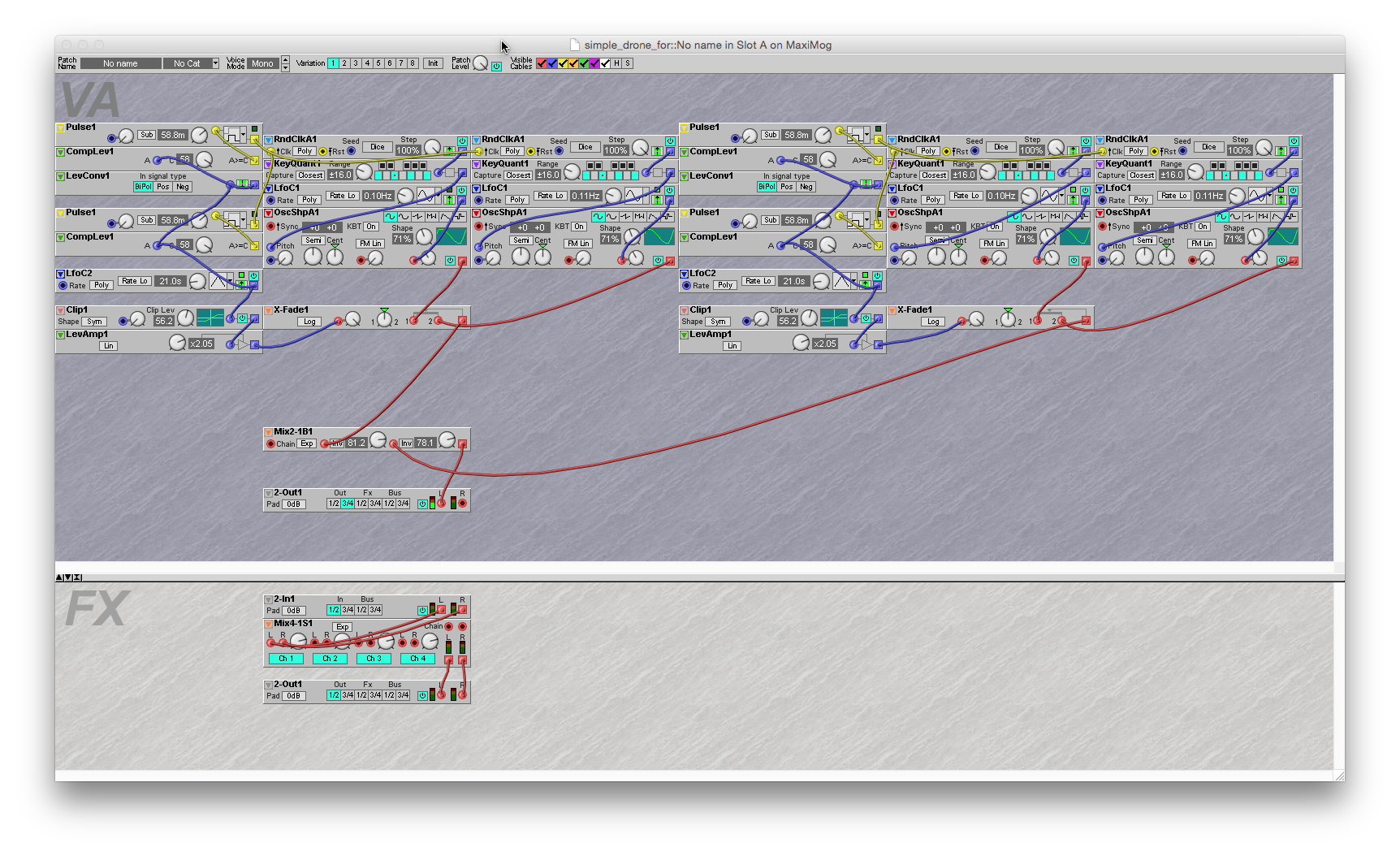This screenshot has width=1400, height=856.
Task: Open module menu arrow of VA 2-Out1
Action: [268, 493]
